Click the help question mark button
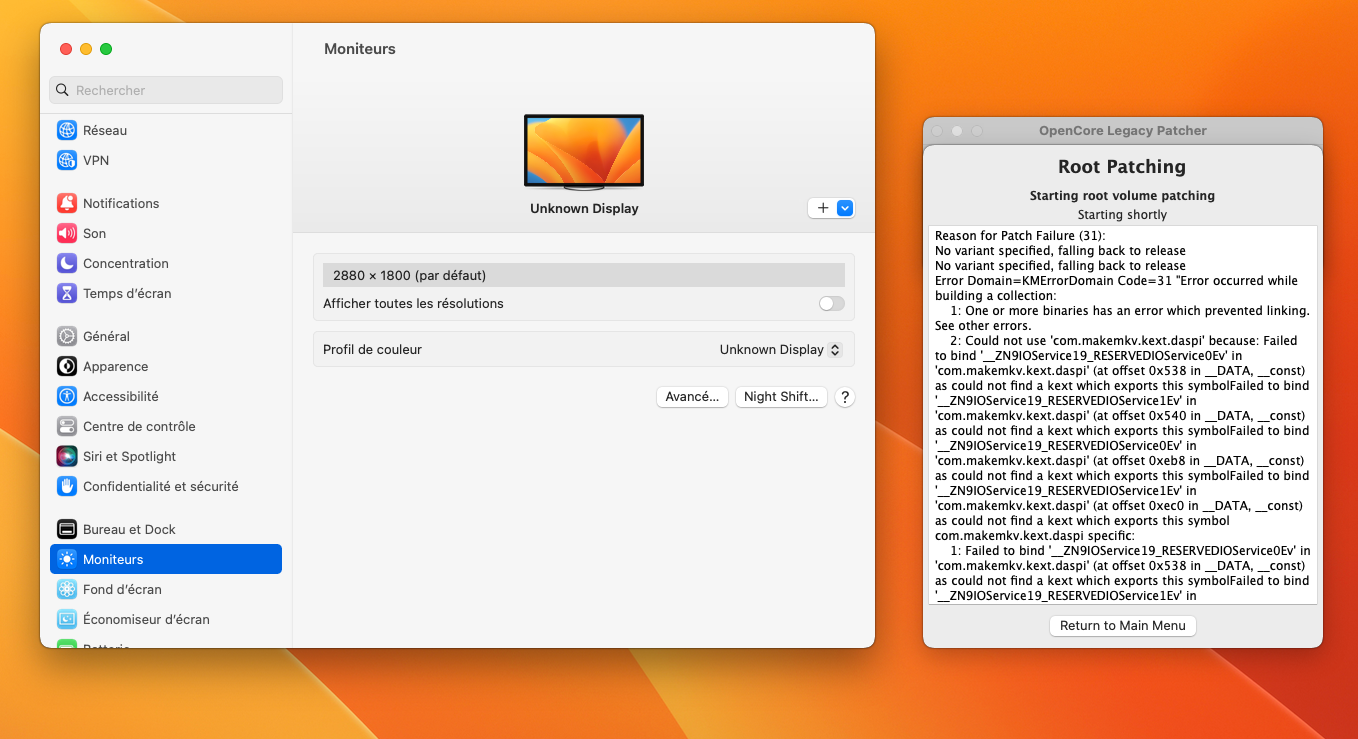Viewport: 1358px width, 739px height. click(845, 397)
